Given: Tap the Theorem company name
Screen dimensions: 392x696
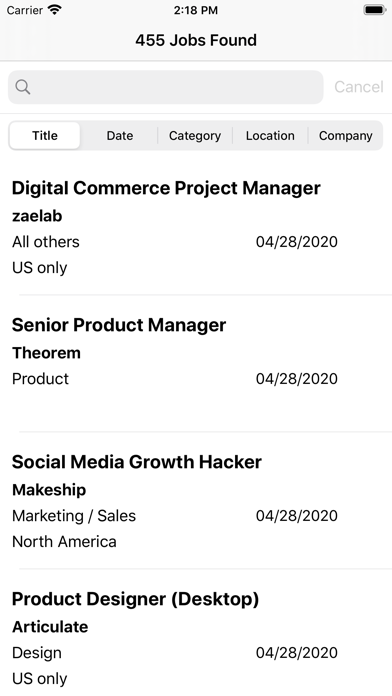Looking at the screenshot, I should [x=46, y=353].
